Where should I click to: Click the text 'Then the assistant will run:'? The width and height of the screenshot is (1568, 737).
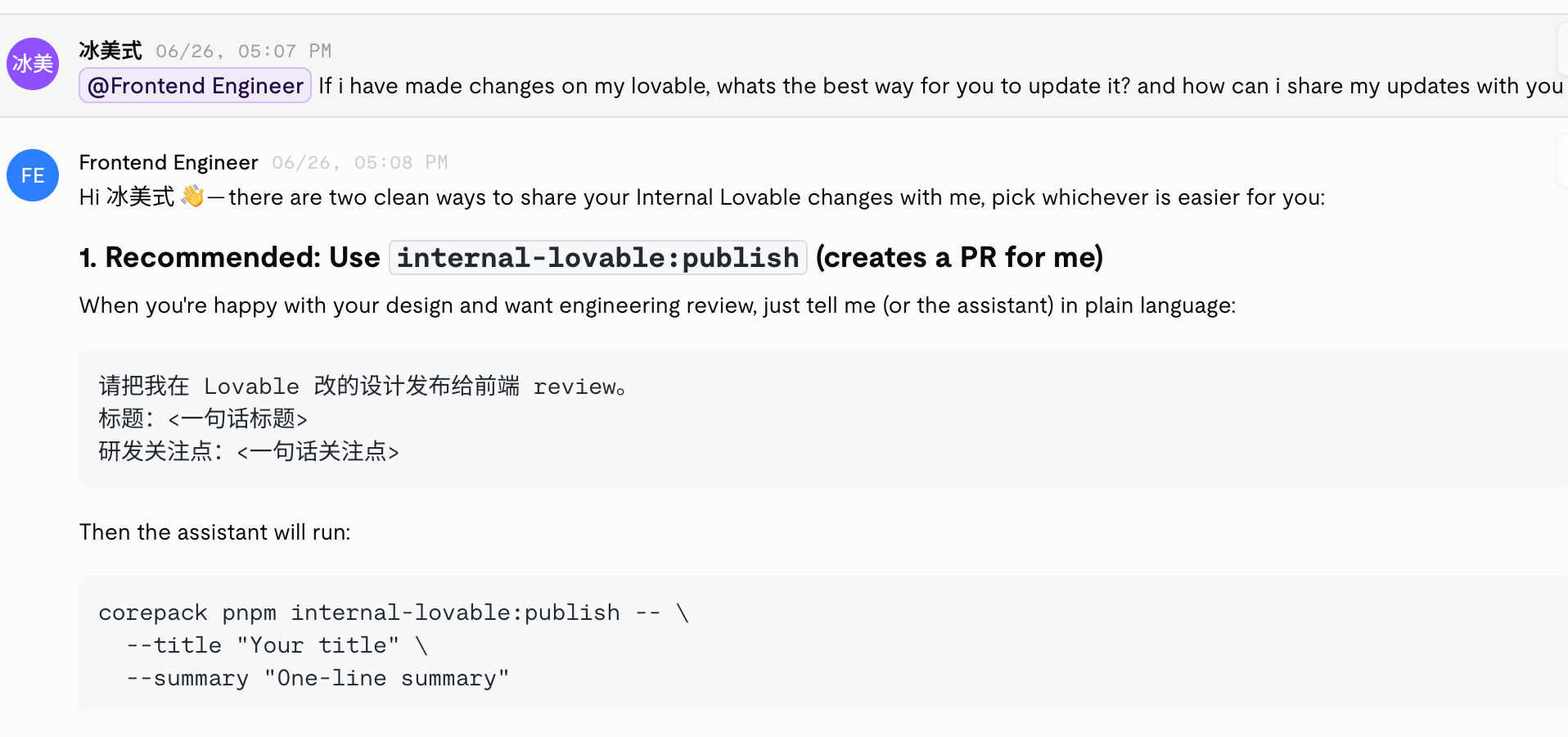(215, 532)
